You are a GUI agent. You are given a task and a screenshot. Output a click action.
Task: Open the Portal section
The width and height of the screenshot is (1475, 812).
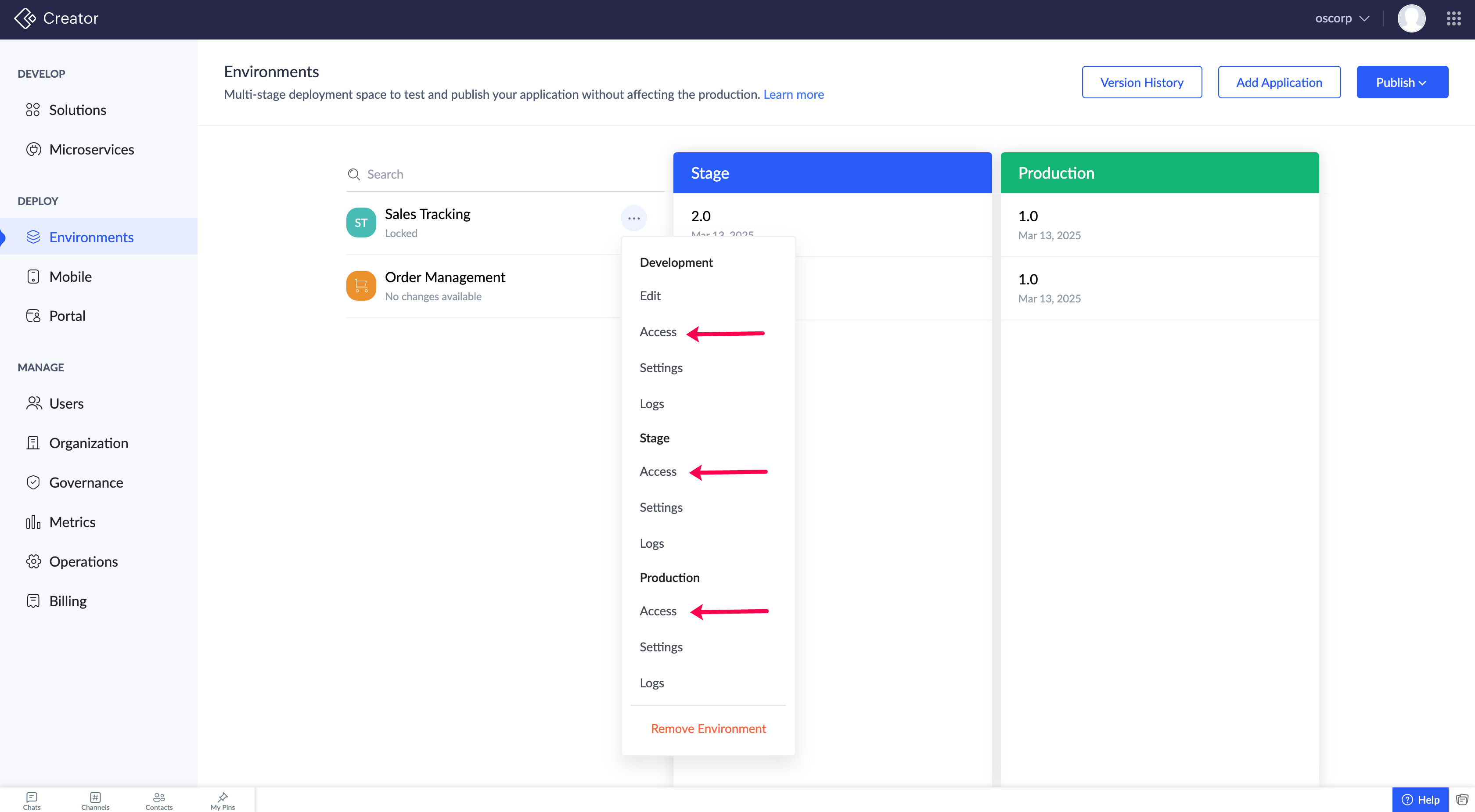coord(67,316)
